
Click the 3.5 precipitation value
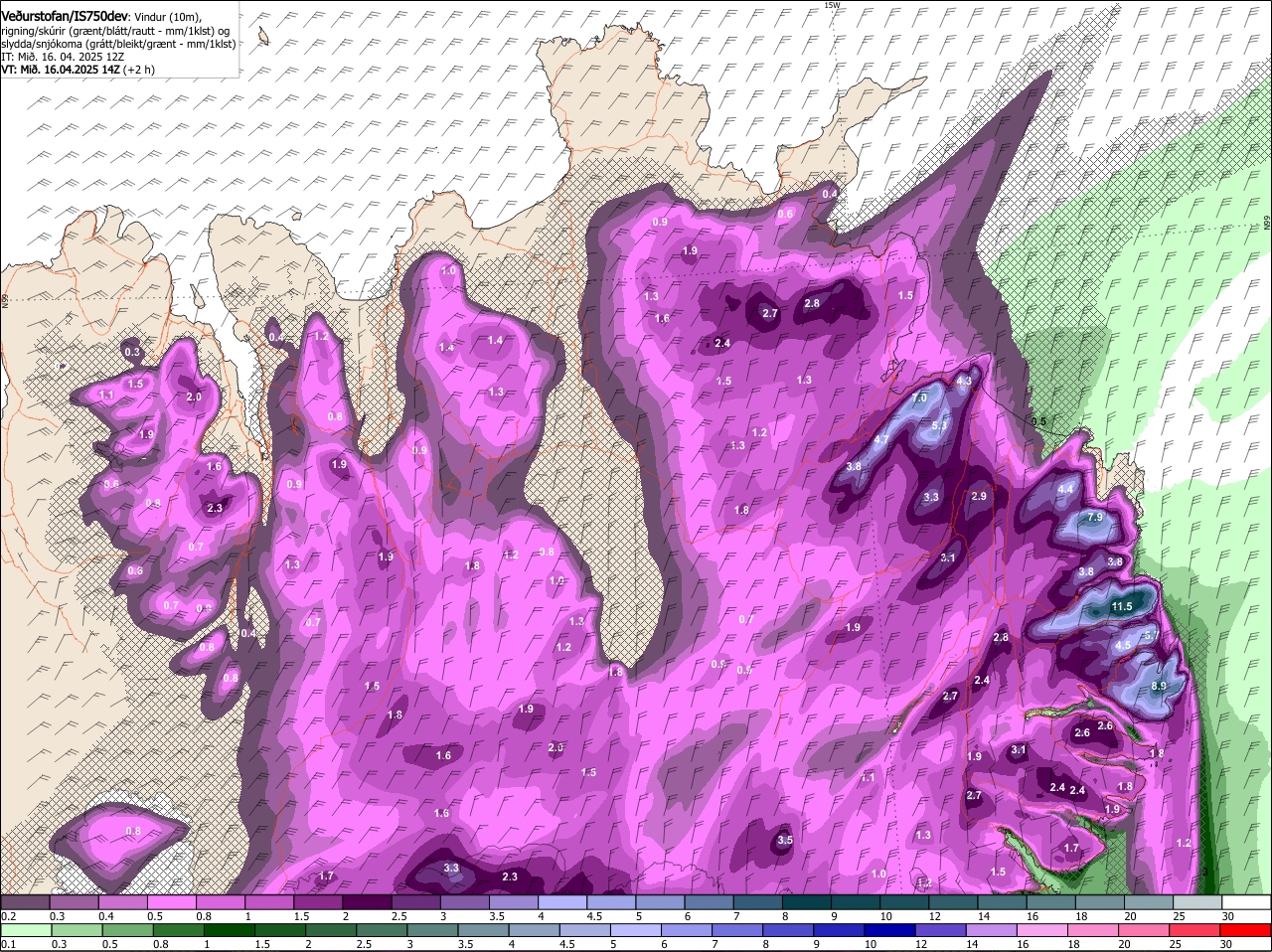click(785, 840)
